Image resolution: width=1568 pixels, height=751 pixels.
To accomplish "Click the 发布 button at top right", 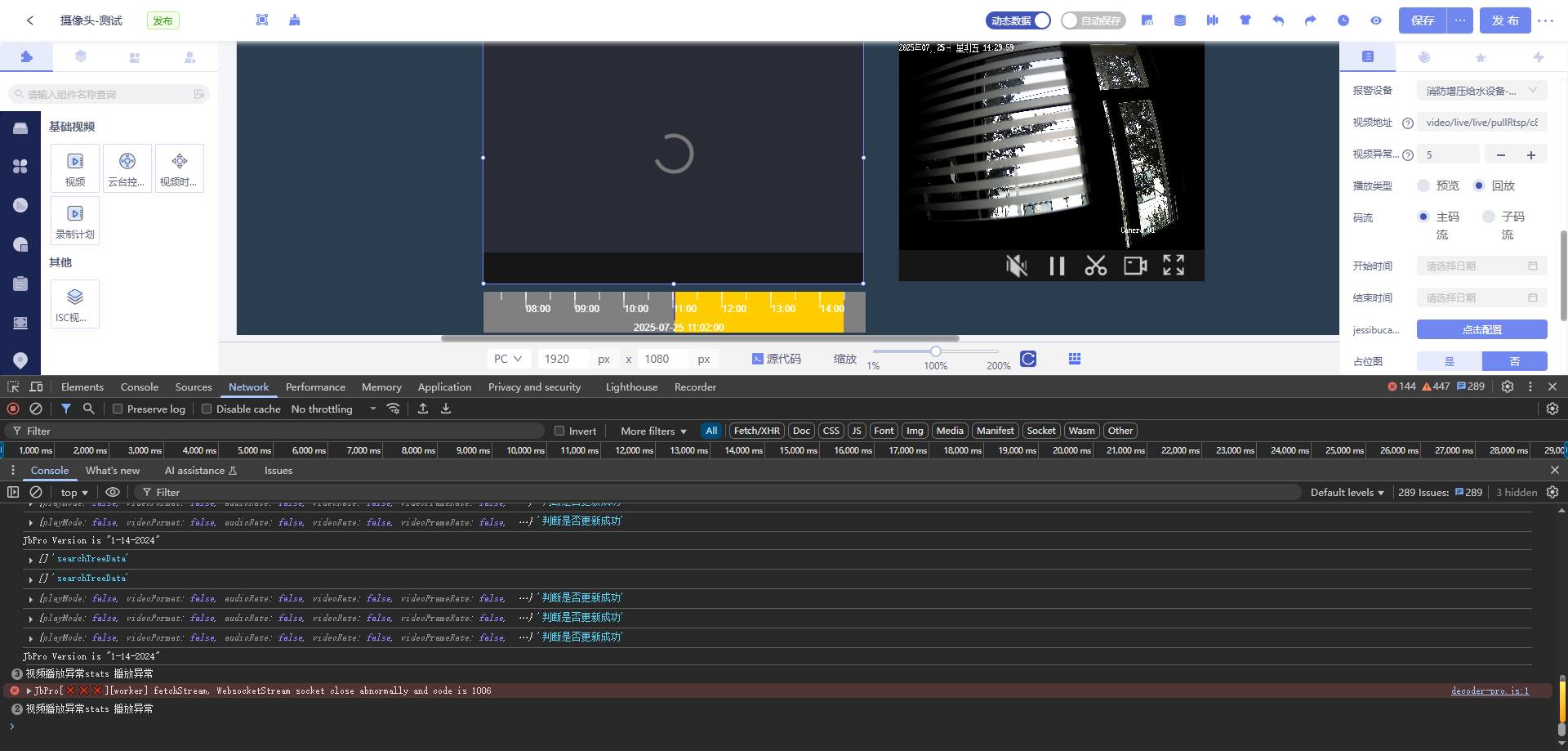I will [x=1505, y=20].
